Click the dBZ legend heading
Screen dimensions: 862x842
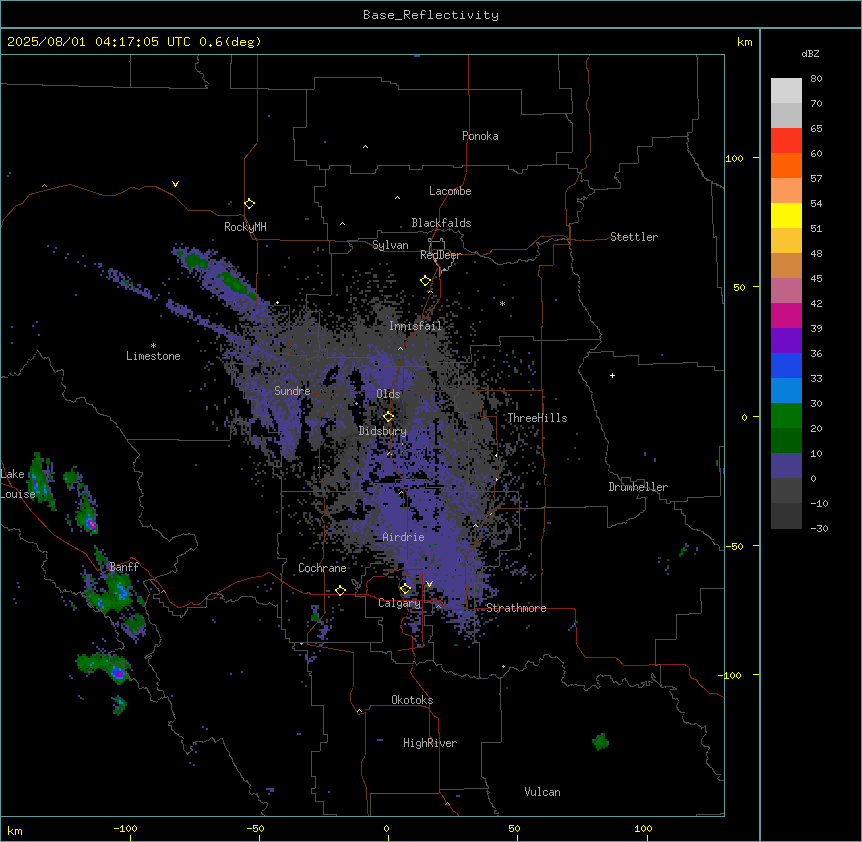pyautogui.click(x=810, y=53)
